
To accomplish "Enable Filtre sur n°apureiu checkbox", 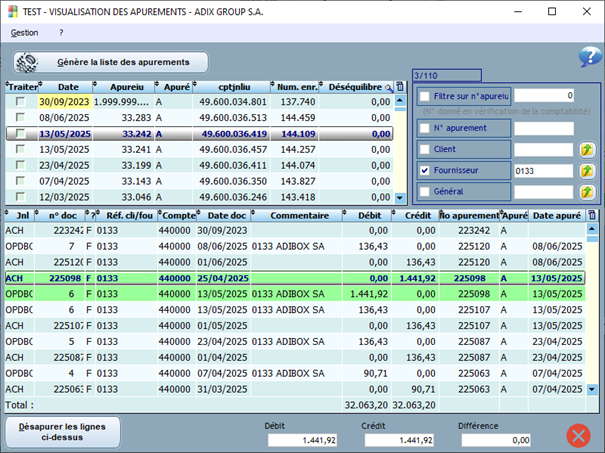I will coord(424,96).
